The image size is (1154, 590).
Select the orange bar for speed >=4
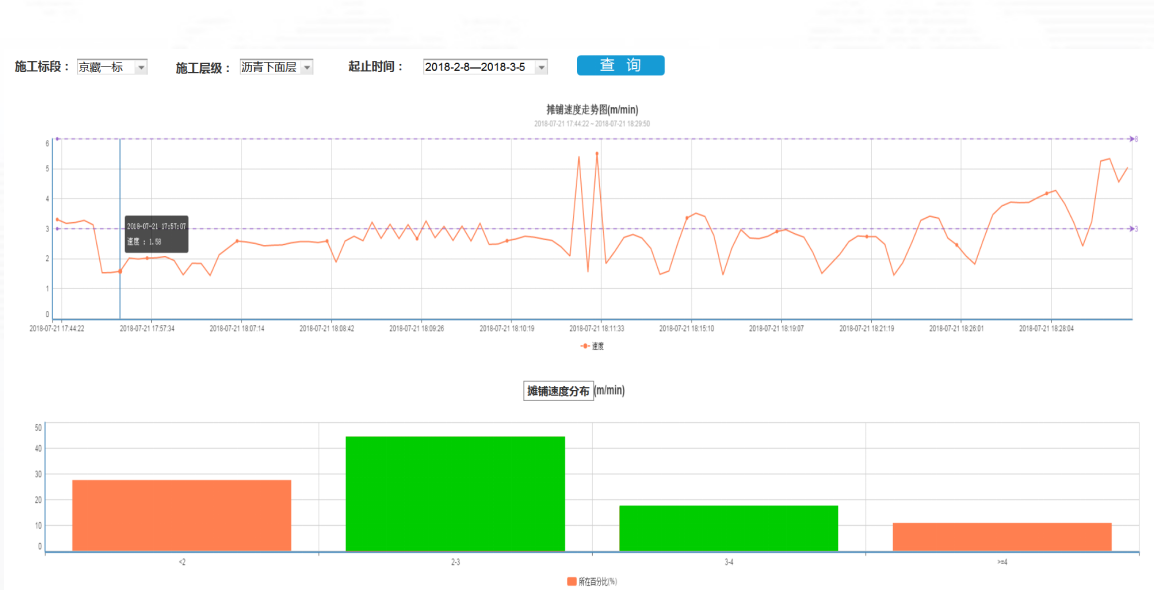pos(1002,536)
